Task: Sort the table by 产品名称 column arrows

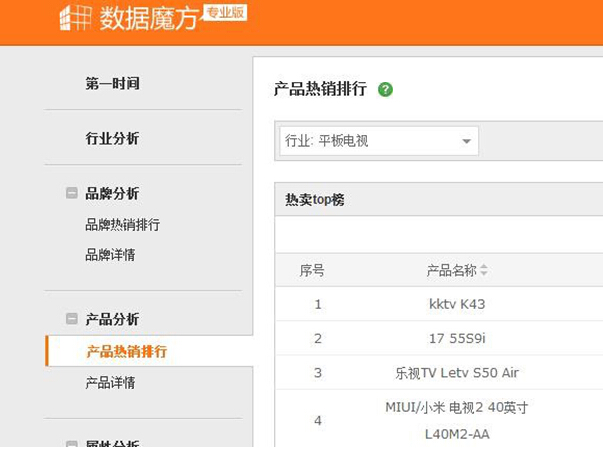Action: pos(484,270)
